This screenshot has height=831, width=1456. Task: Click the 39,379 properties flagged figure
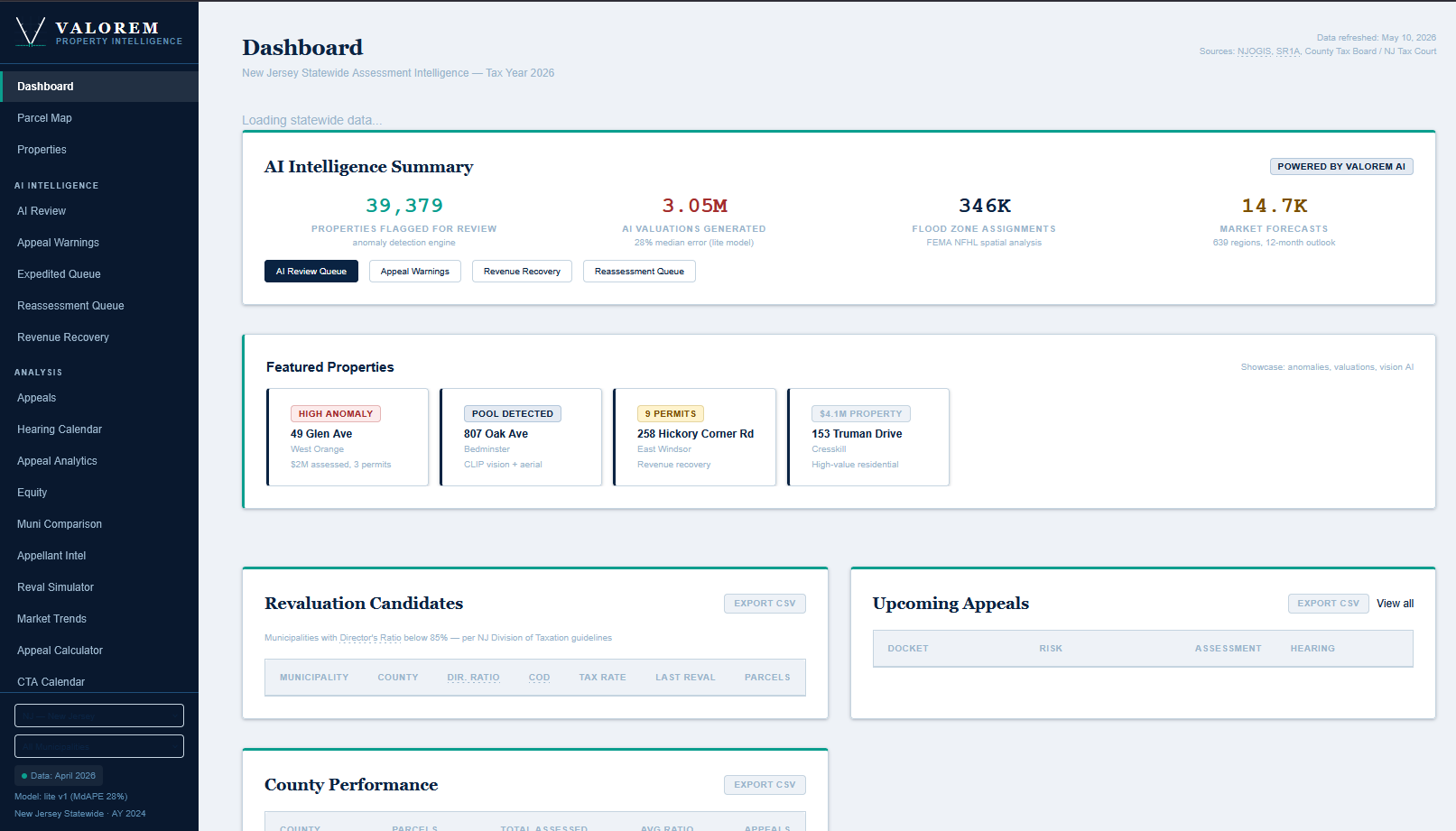pyautogui.click(x=404, y=206)
